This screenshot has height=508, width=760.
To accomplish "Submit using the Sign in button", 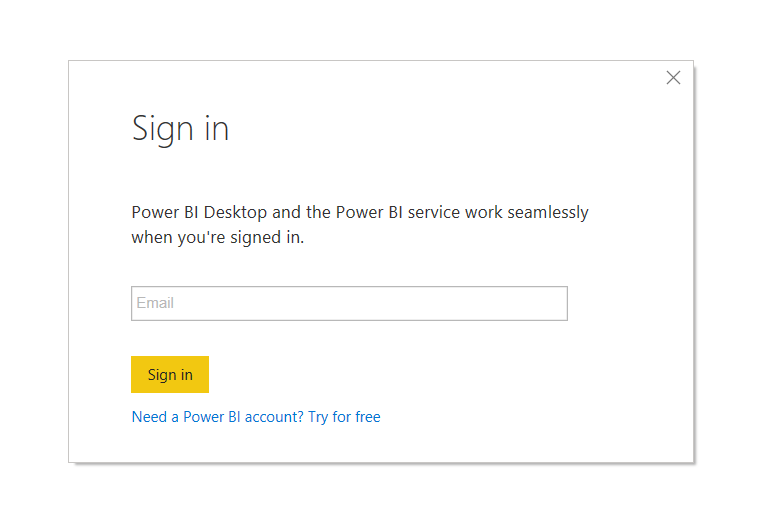I will (170, 374).
